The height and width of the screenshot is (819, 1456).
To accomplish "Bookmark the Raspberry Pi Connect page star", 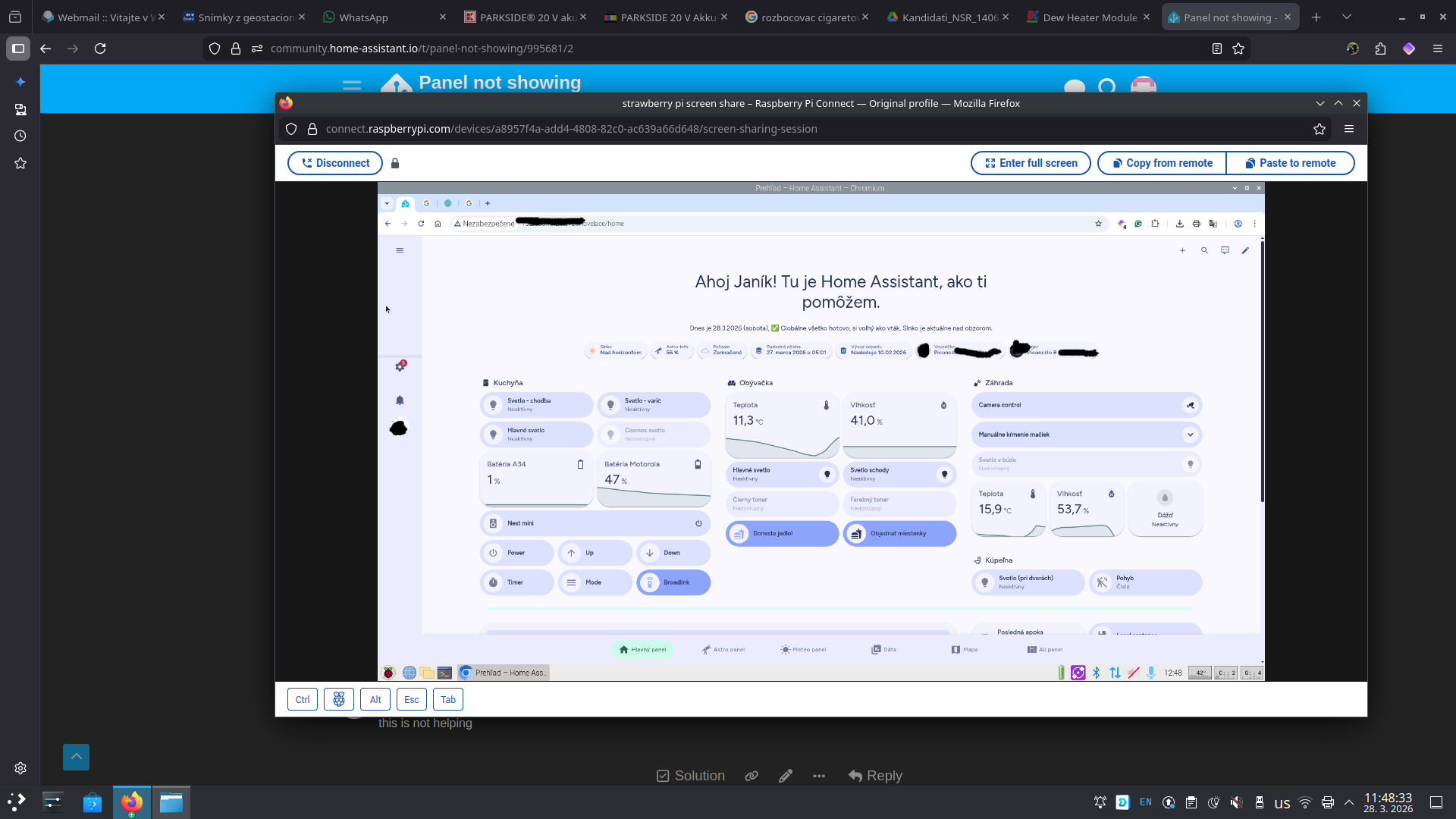I will (x=1319, y=129).
